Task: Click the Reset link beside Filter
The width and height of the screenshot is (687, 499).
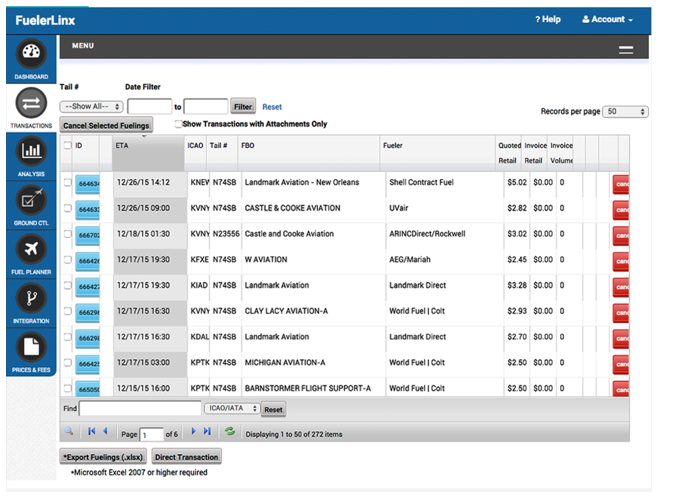Action: (272, 106)
